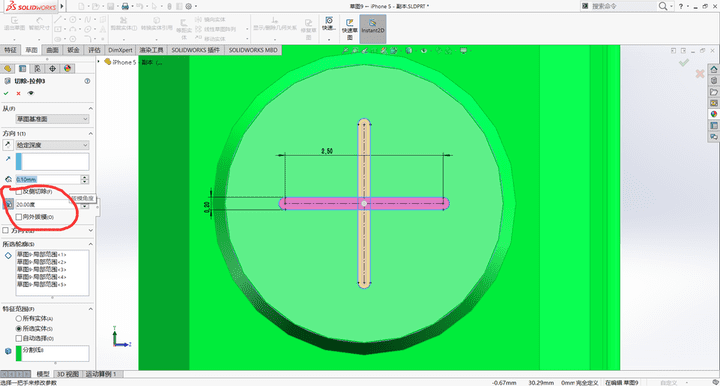Enable the draft outward checkbox
720x386 pixels.
19,217
